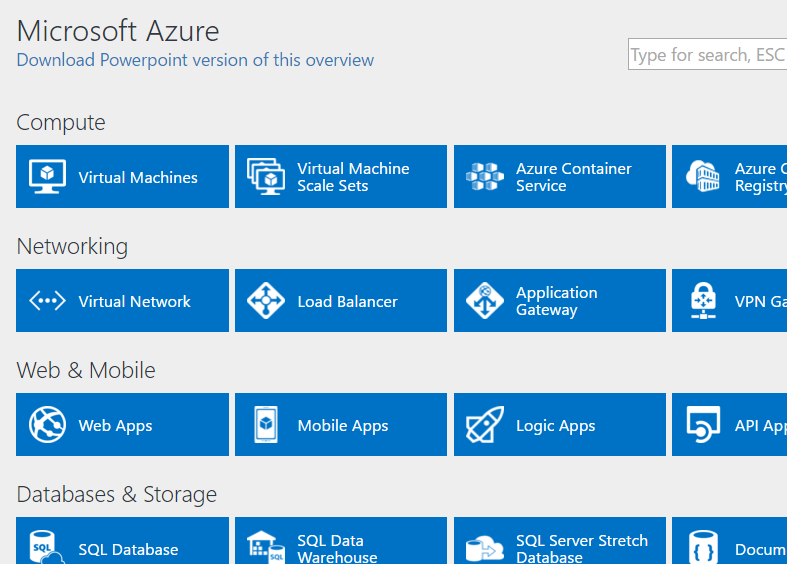Viewport: 787px width, 564px height.
Task: Click the Load Balancer diamond icon
Action: point(266,301)
